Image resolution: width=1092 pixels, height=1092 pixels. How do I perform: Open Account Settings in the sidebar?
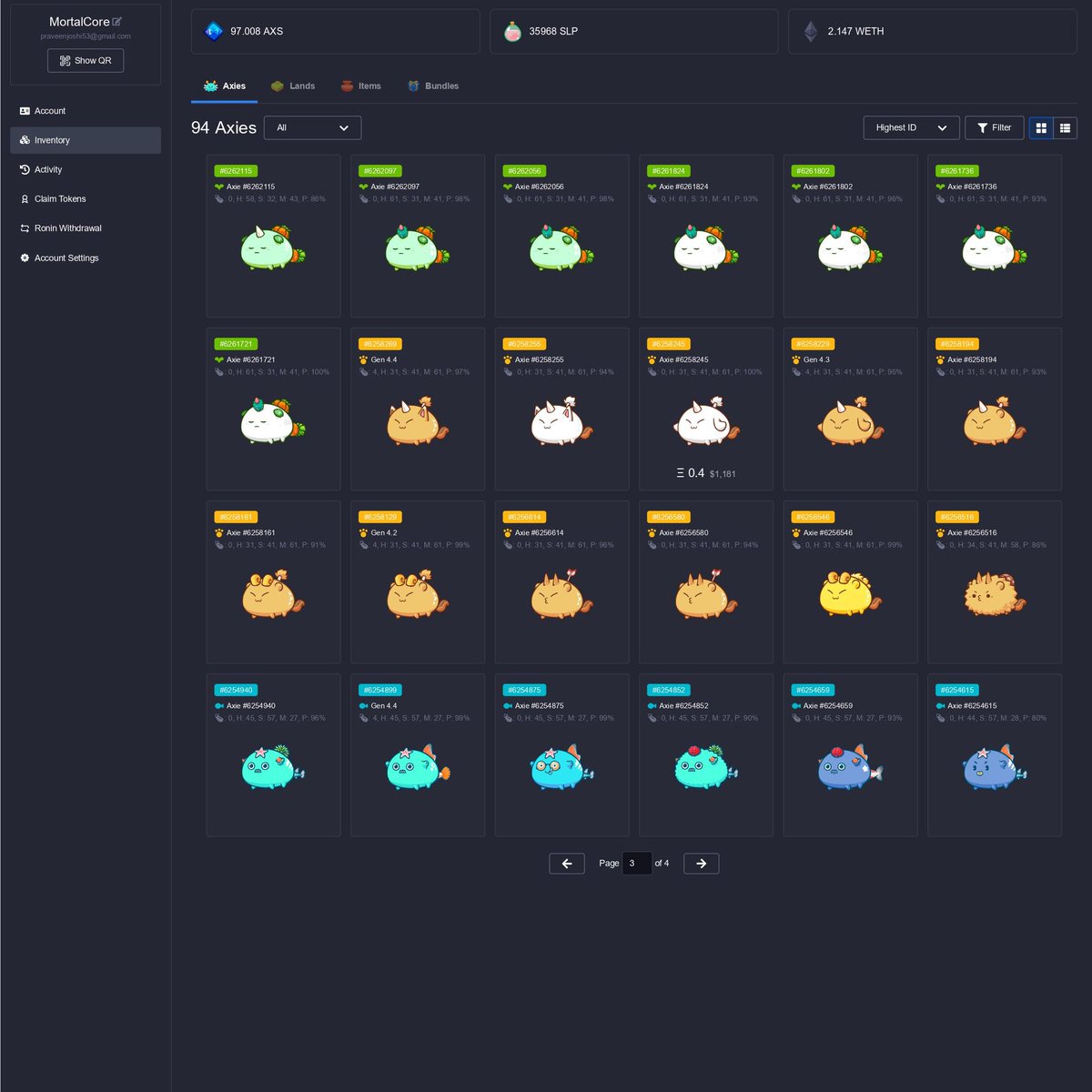86,258
